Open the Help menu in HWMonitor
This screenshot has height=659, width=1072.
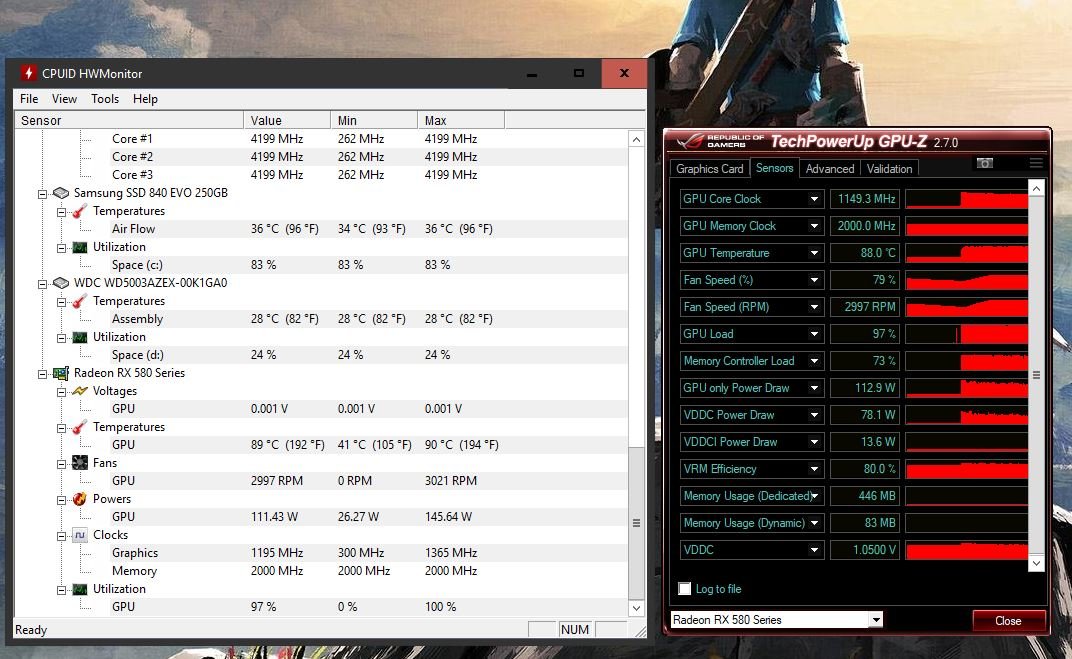tap(145, 99)
